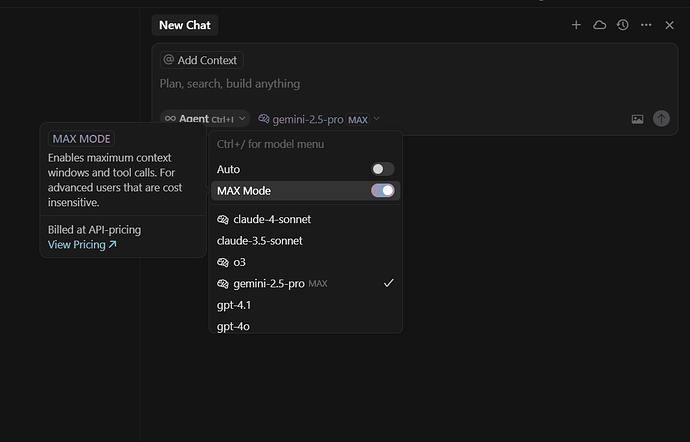
Task: Open the Agent mode dropdown
Action: click(205, 119)
